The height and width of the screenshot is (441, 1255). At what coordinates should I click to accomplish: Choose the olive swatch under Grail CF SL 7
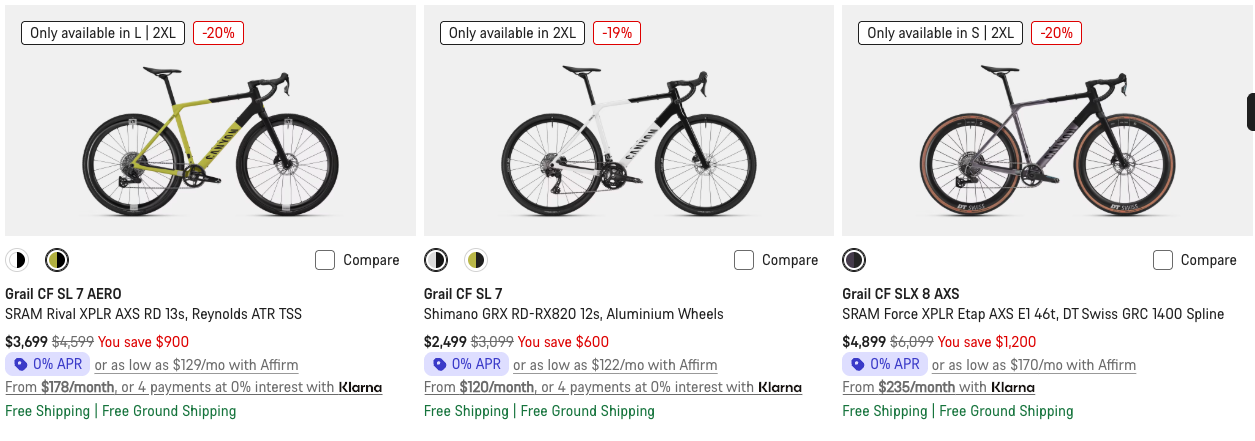[476, 260]
